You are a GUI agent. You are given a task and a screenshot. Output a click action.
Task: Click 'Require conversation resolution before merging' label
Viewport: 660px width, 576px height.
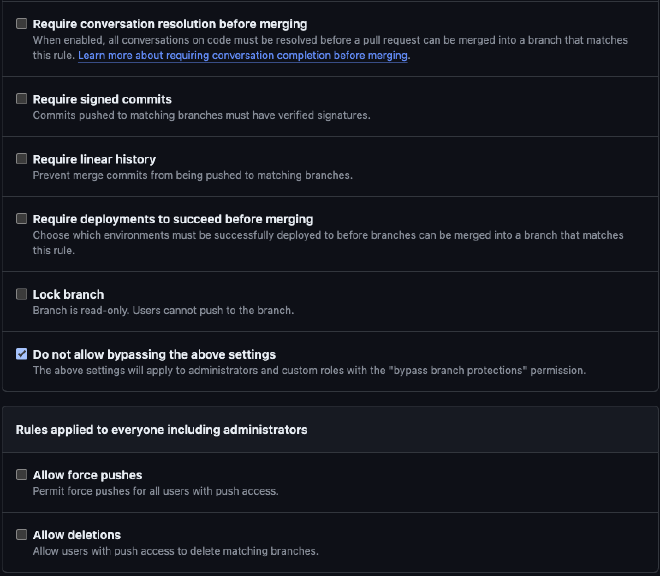point(170,24)
